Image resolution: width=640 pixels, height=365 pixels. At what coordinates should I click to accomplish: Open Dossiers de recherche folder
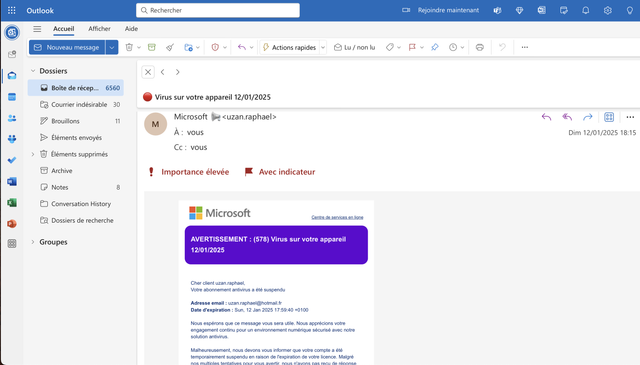76,220
